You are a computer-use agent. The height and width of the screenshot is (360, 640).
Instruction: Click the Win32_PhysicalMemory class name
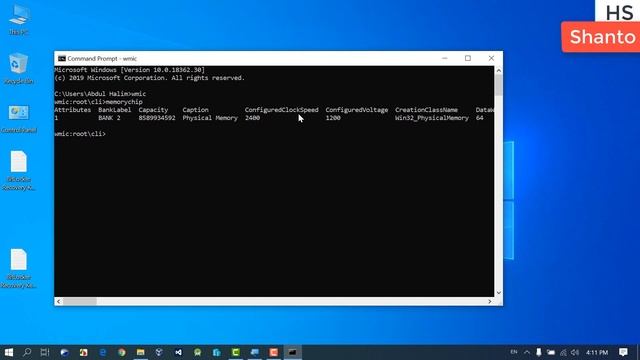click(x=431, y=118)
